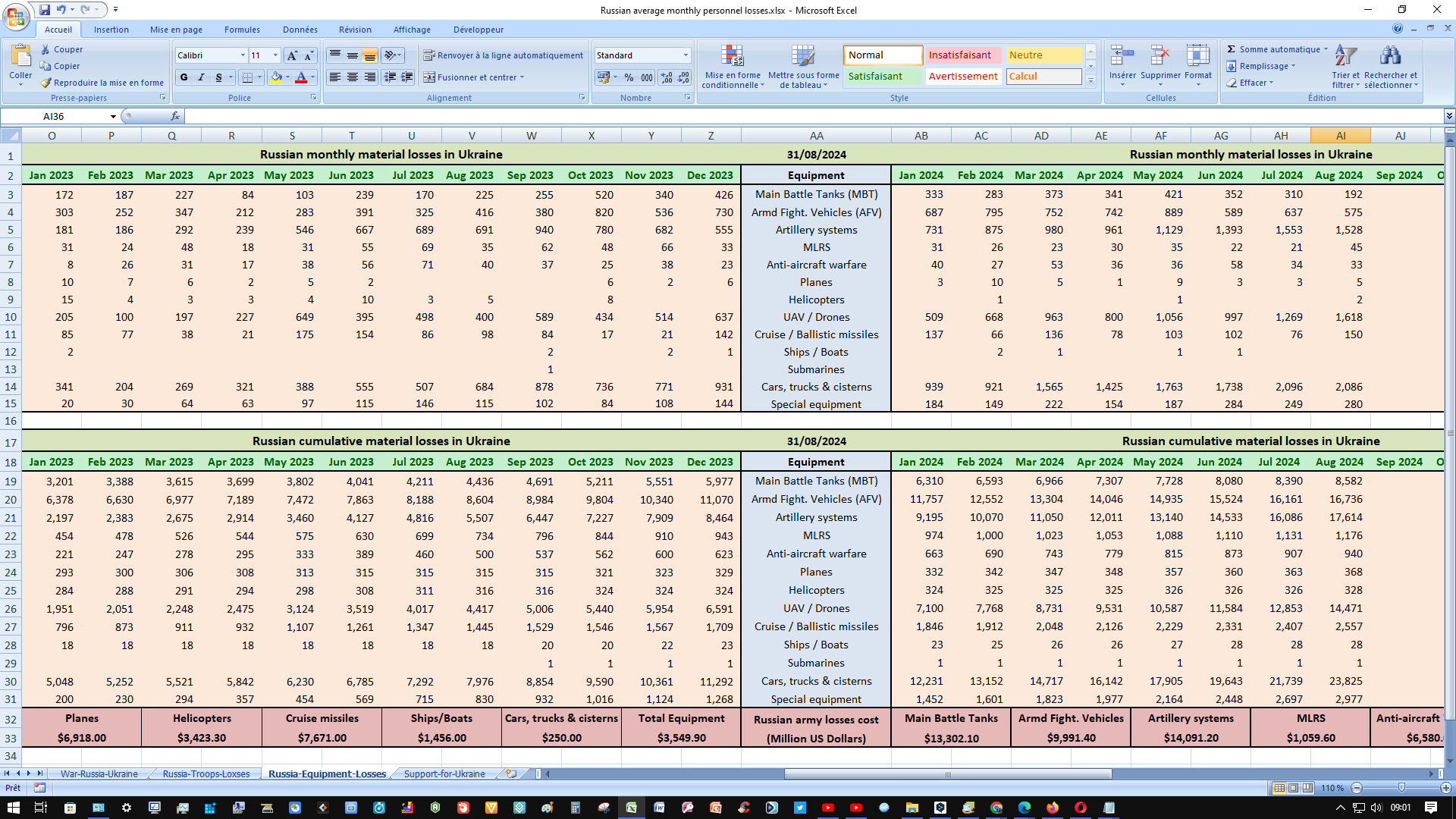Image resolution: width=1456 pixels, height=819 pixels.
Task: Apply the yellow fill color bucket
Action: tap(276, 77)
